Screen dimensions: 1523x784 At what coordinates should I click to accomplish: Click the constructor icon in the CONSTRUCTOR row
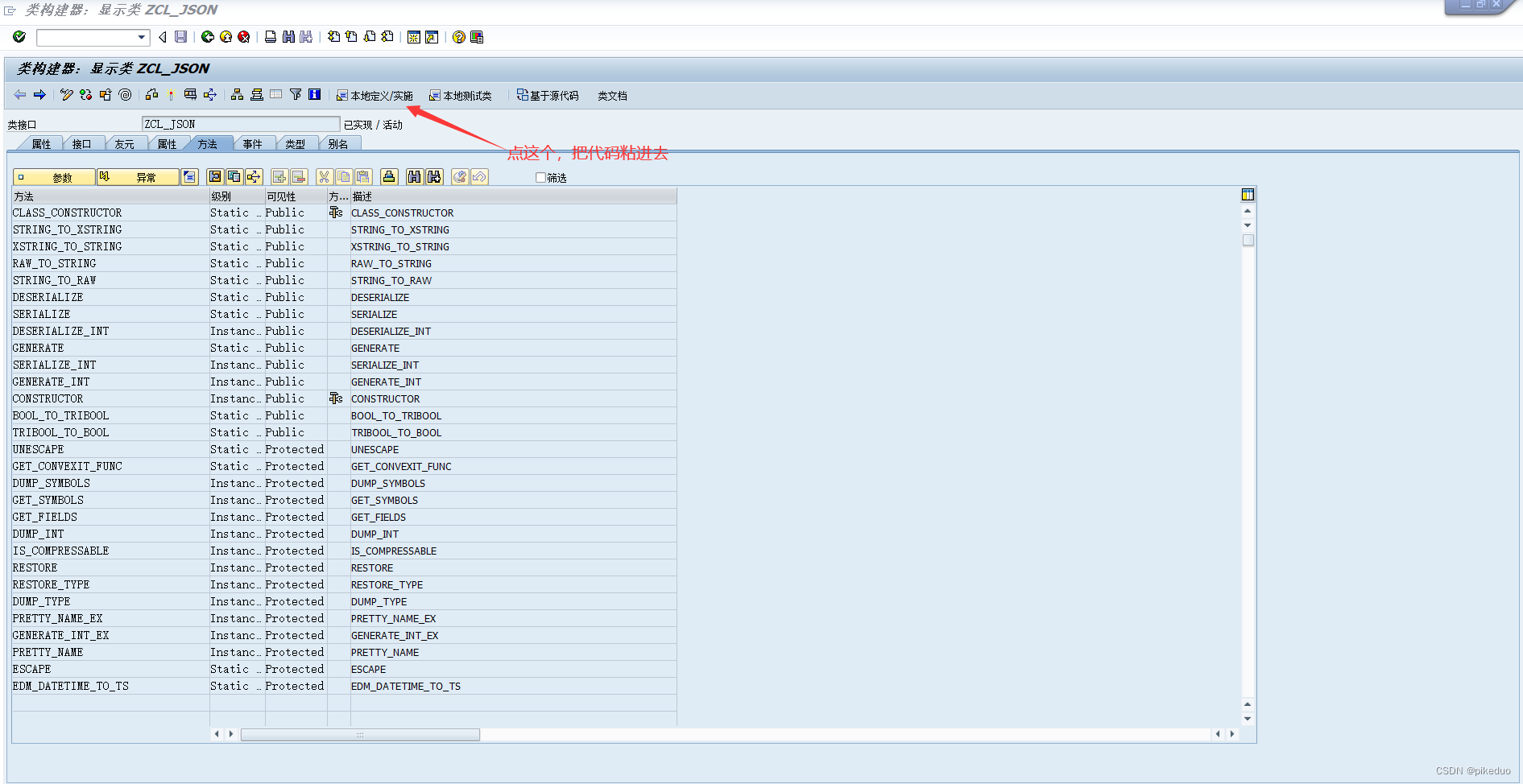[336, 398]
